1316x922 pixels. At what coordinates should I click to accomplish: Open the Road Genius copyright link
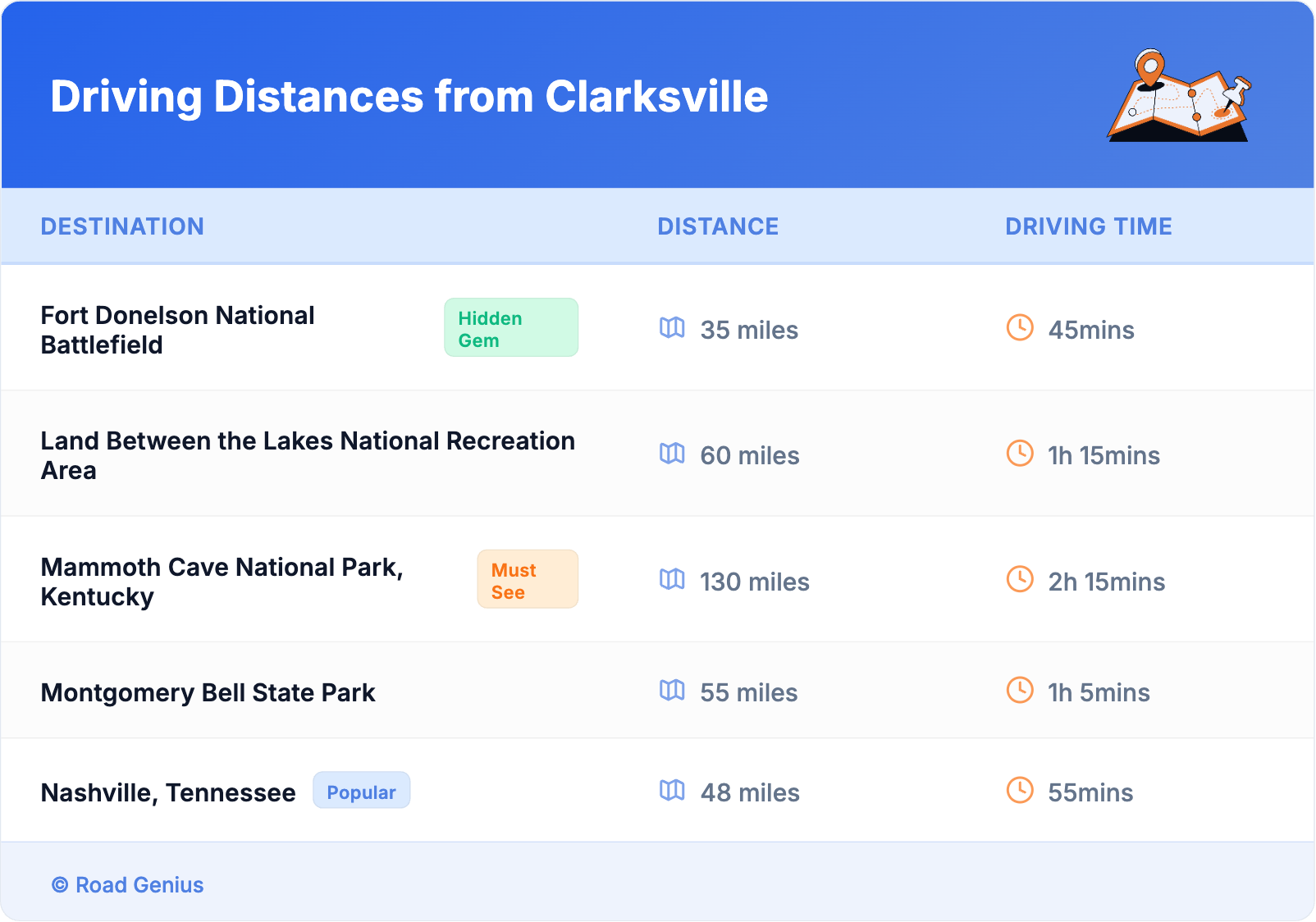tap(128, 885)
